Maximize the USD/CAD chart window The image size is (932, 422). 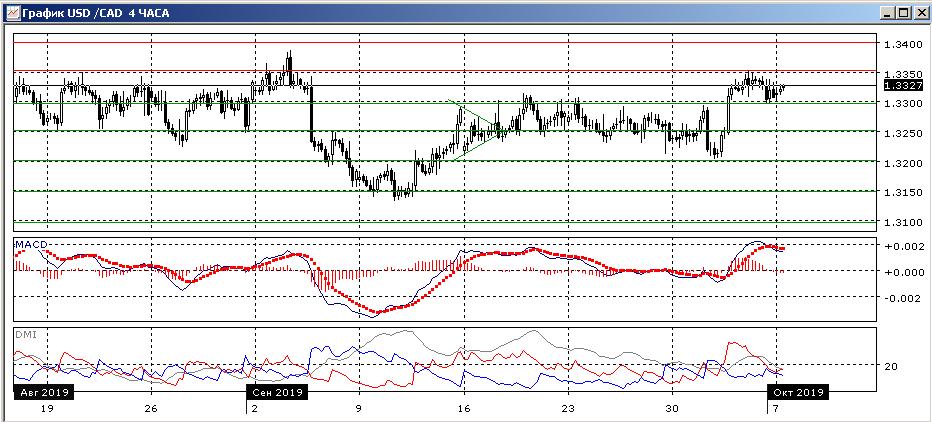coord(904,12)
